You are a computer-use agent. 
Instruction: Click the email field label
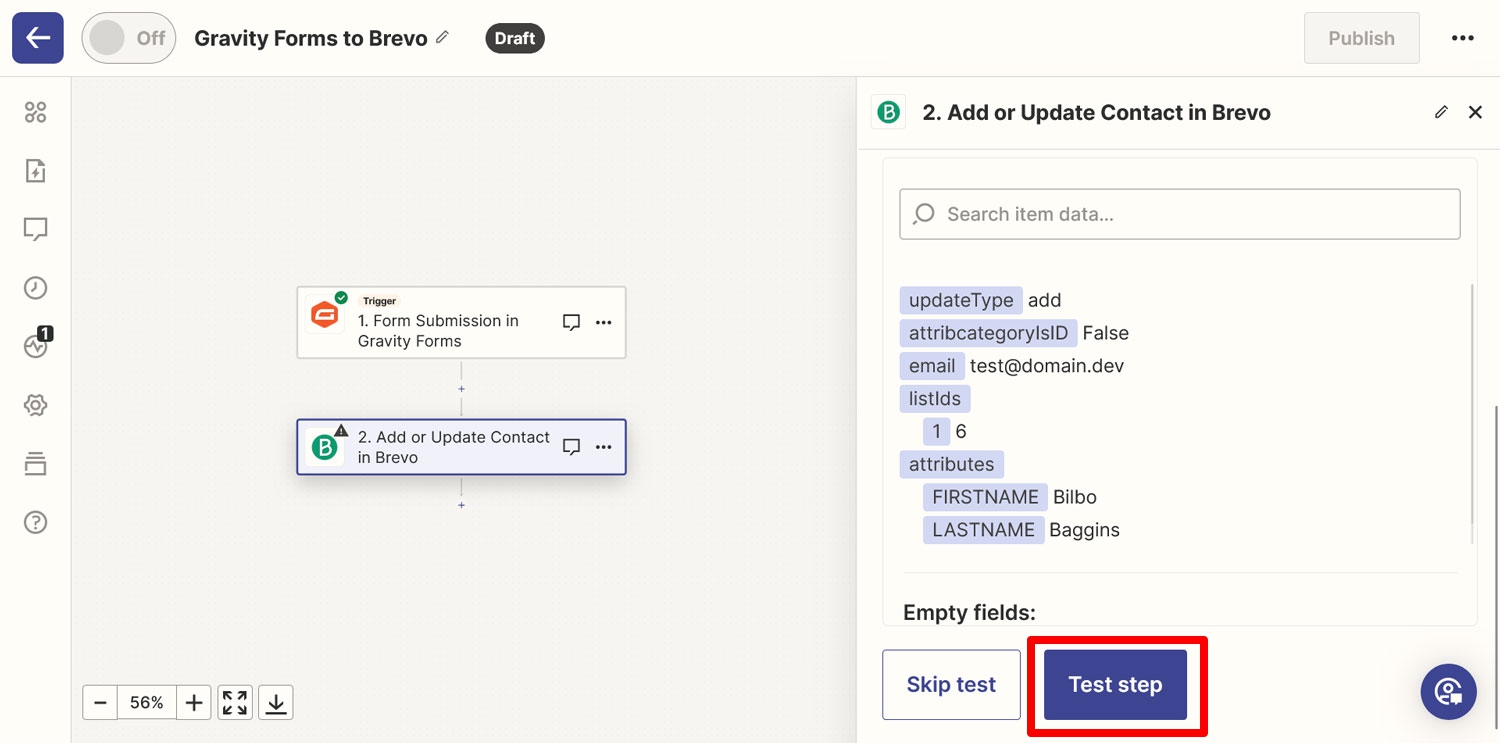pos(932,366)
